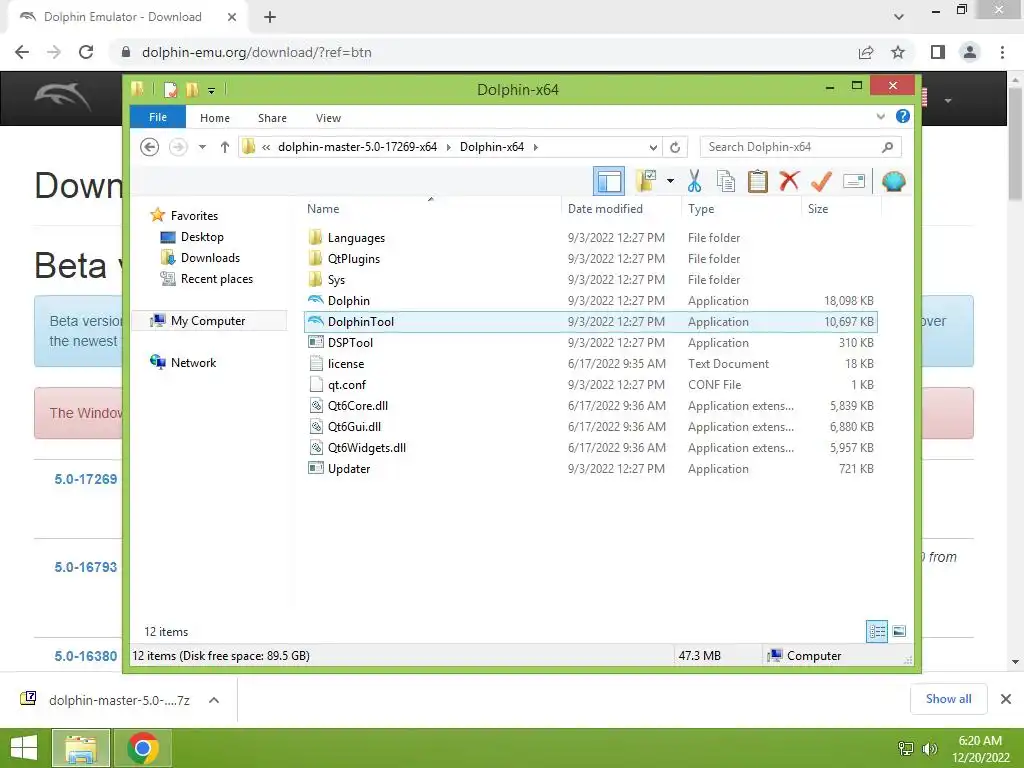
Task: Click the Explorer forward arrow
Action: pyautogui.click(x=178, y=147)
